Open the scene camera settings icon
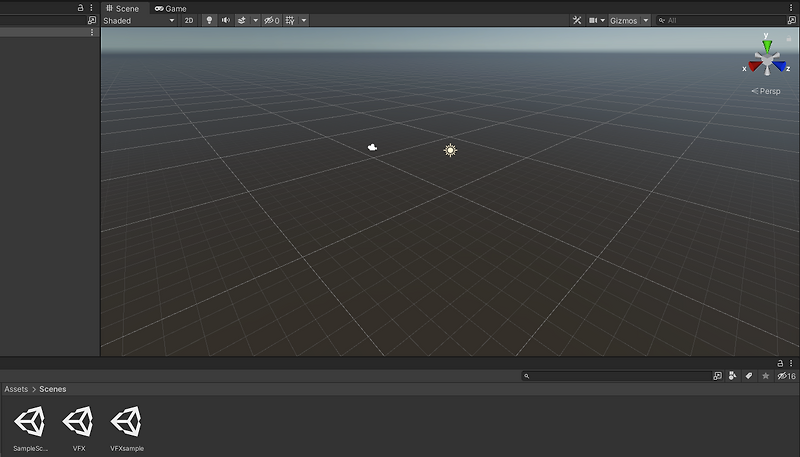 point(593,20)
